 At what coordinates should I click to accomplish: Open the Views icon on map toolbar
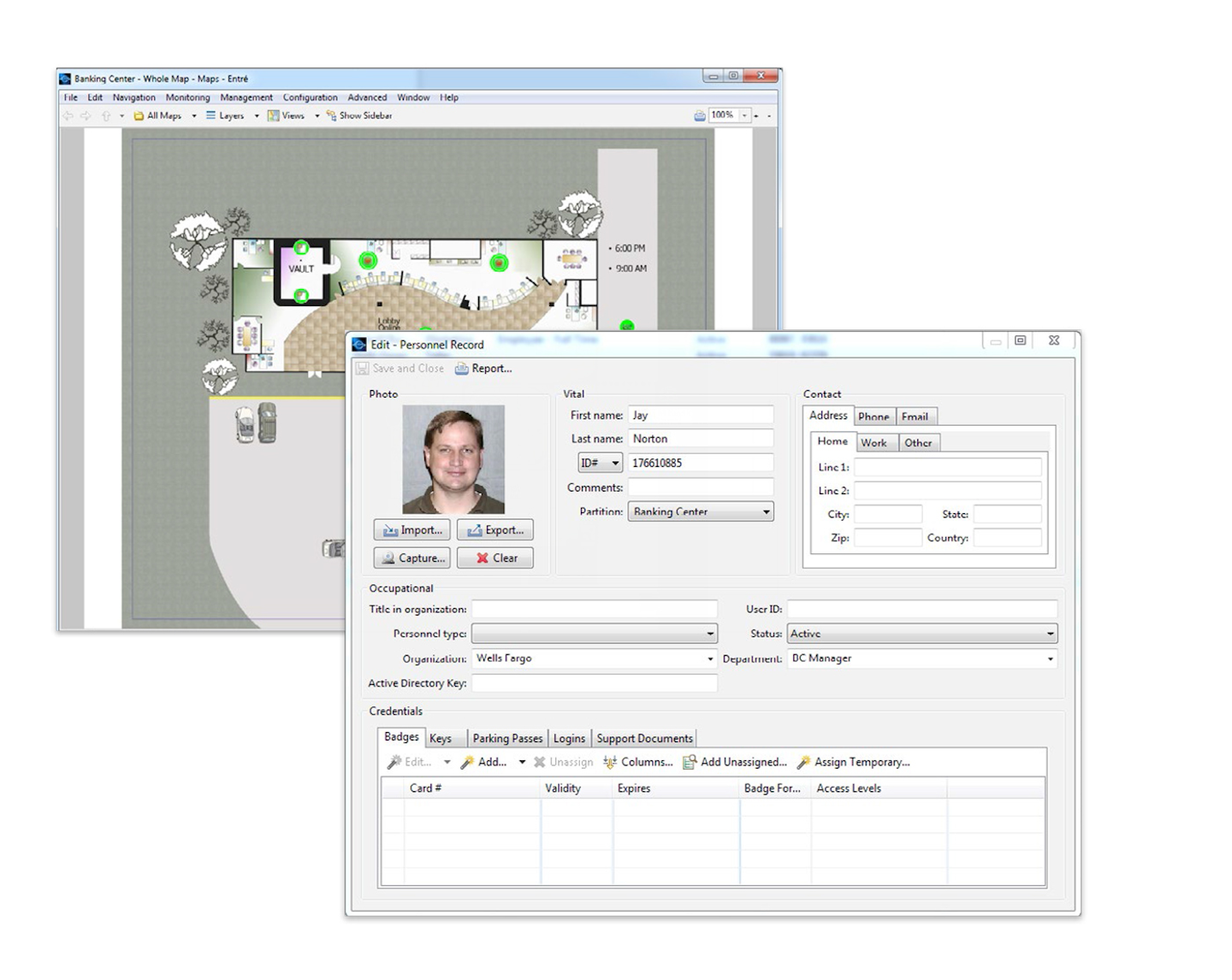point(272,115)
